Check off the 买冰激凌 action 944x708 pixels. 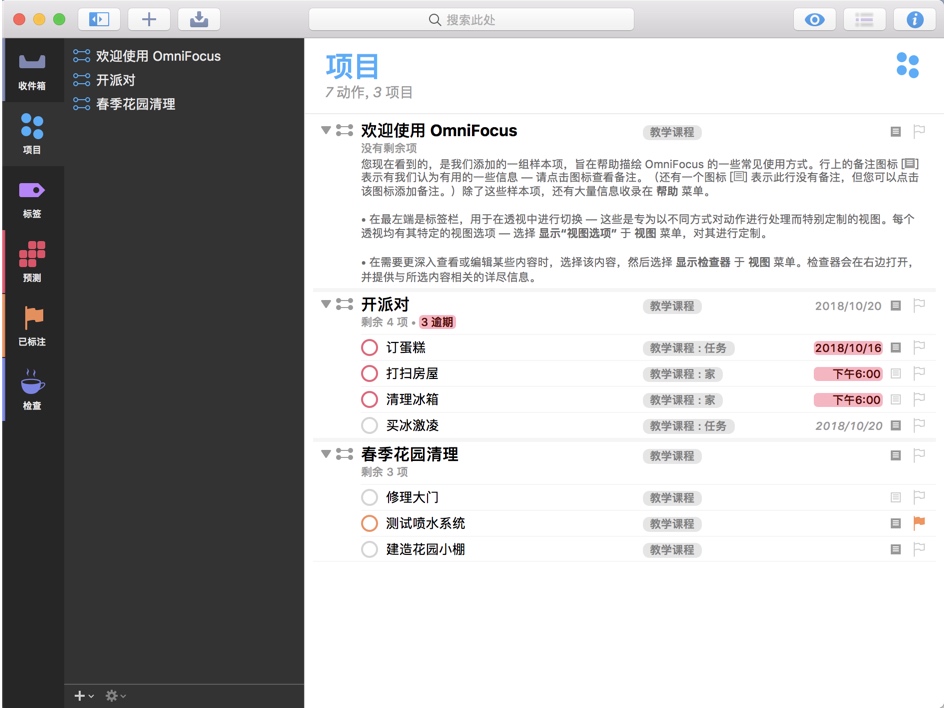pyautogui.click(x=369, y=425)
